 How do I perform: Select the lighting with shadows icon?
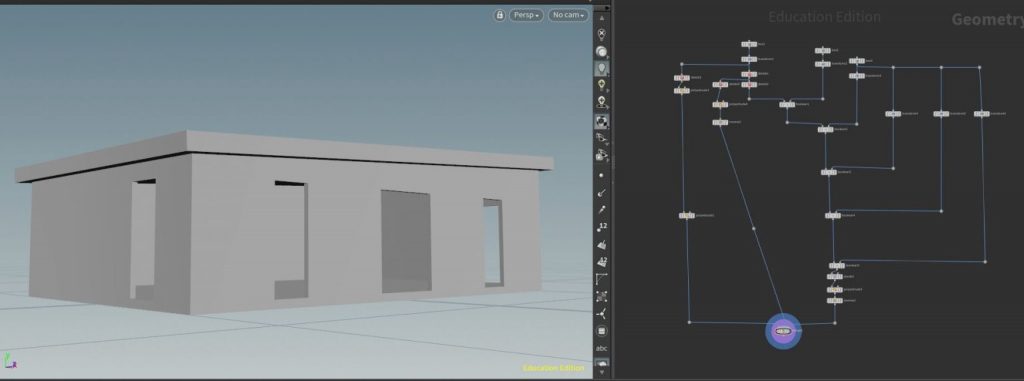point(602,103)
